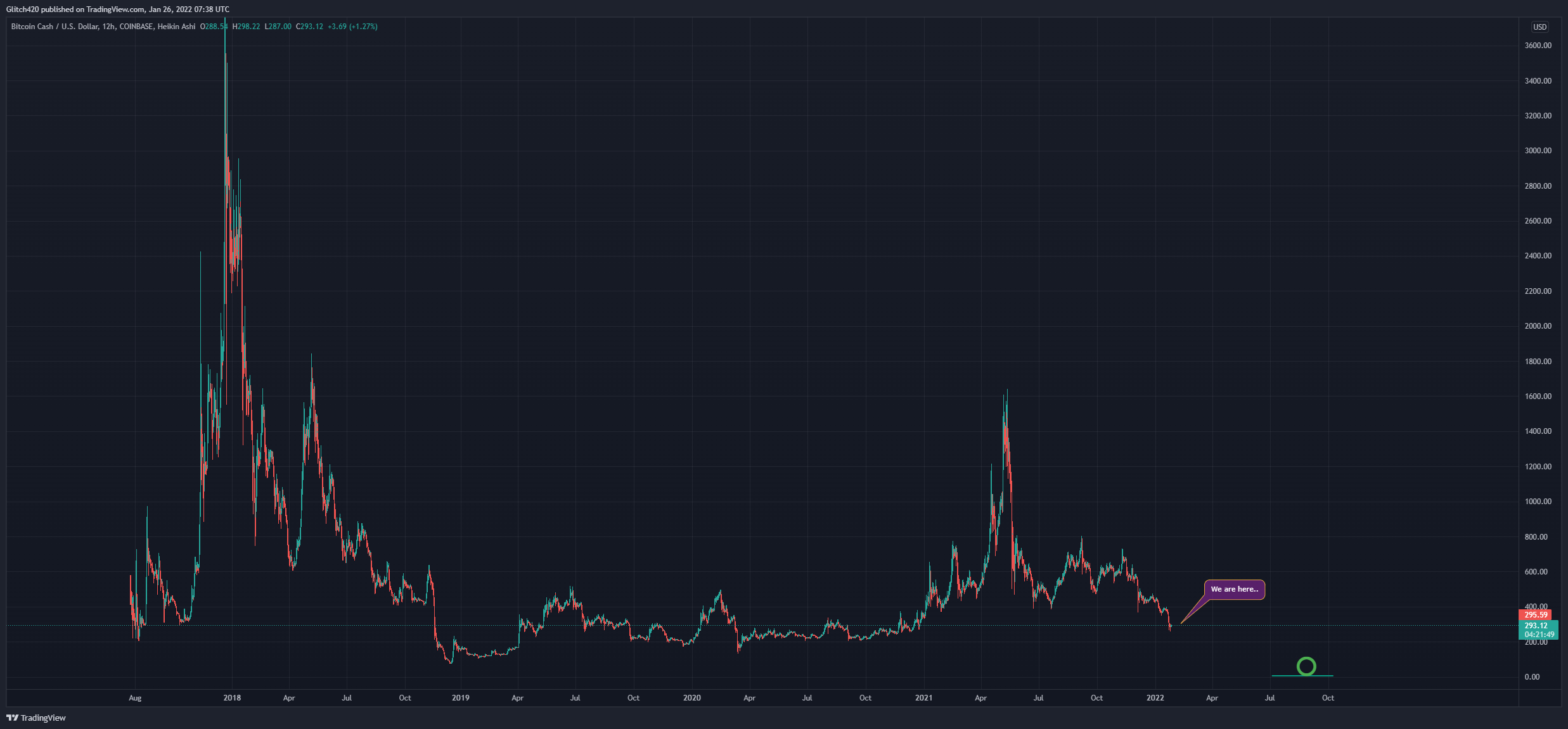This screenshot has height=729, width=1568.
Task: Click the 3400.00 price axis label
Action: (1538, 81)
